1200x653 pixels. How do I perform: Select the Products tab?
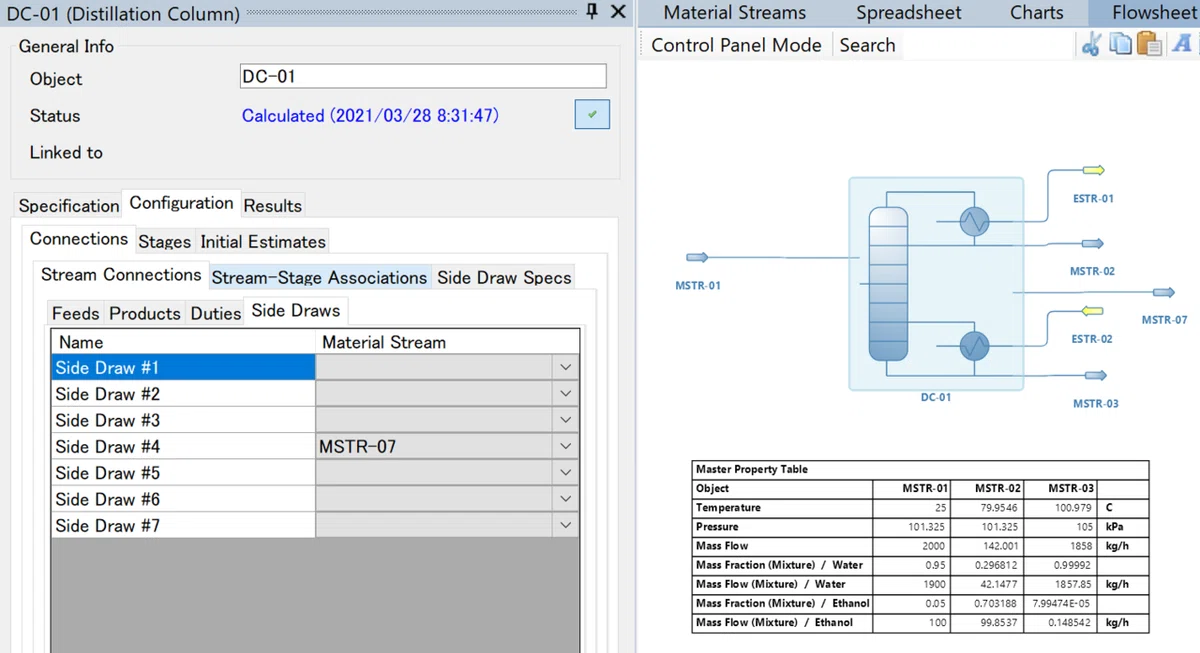pos(145,313)
